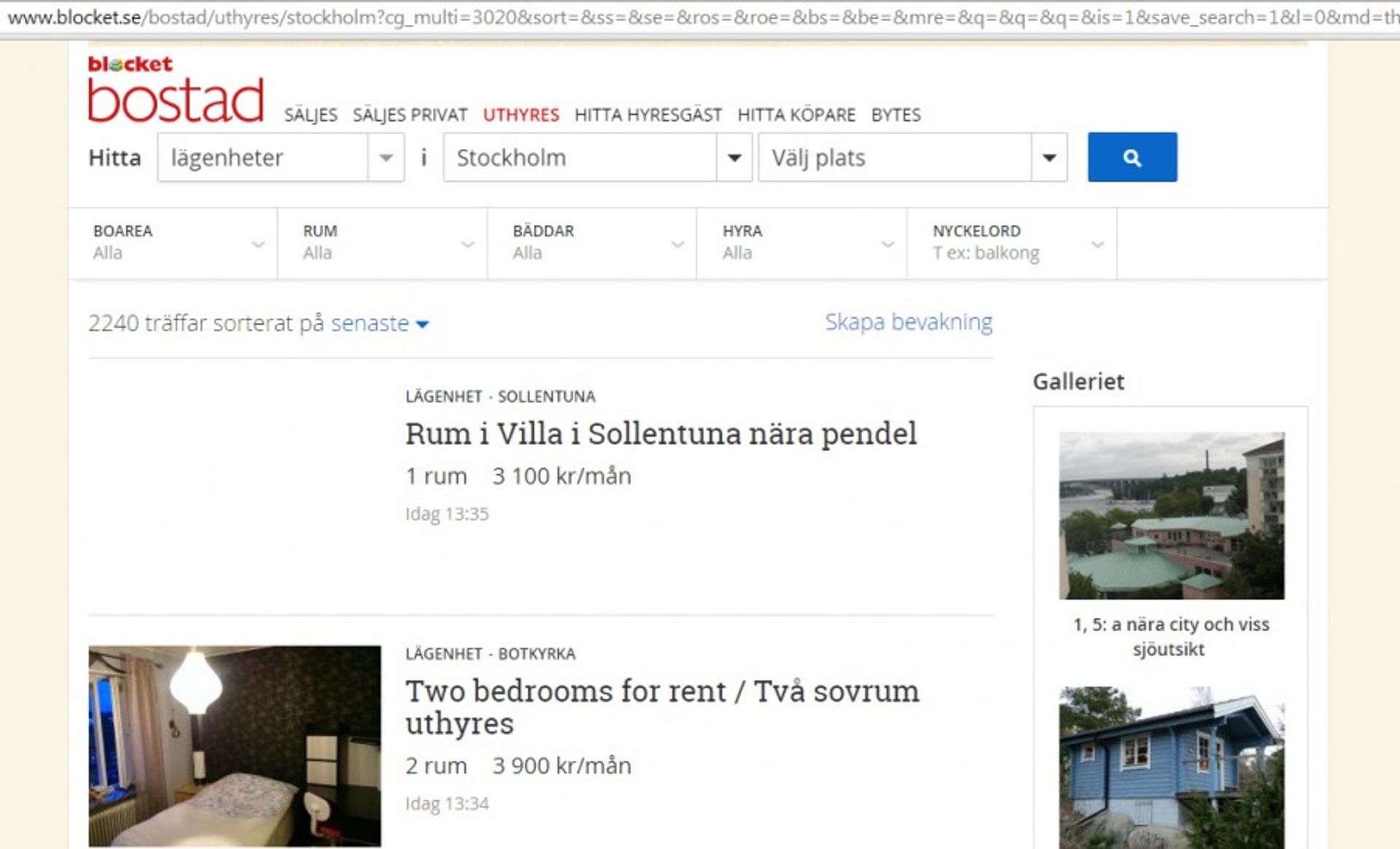This screenshot has height=849, width=1400.
Task: Open the Välj plats dropdown arrow
Action: (1049, 158)
